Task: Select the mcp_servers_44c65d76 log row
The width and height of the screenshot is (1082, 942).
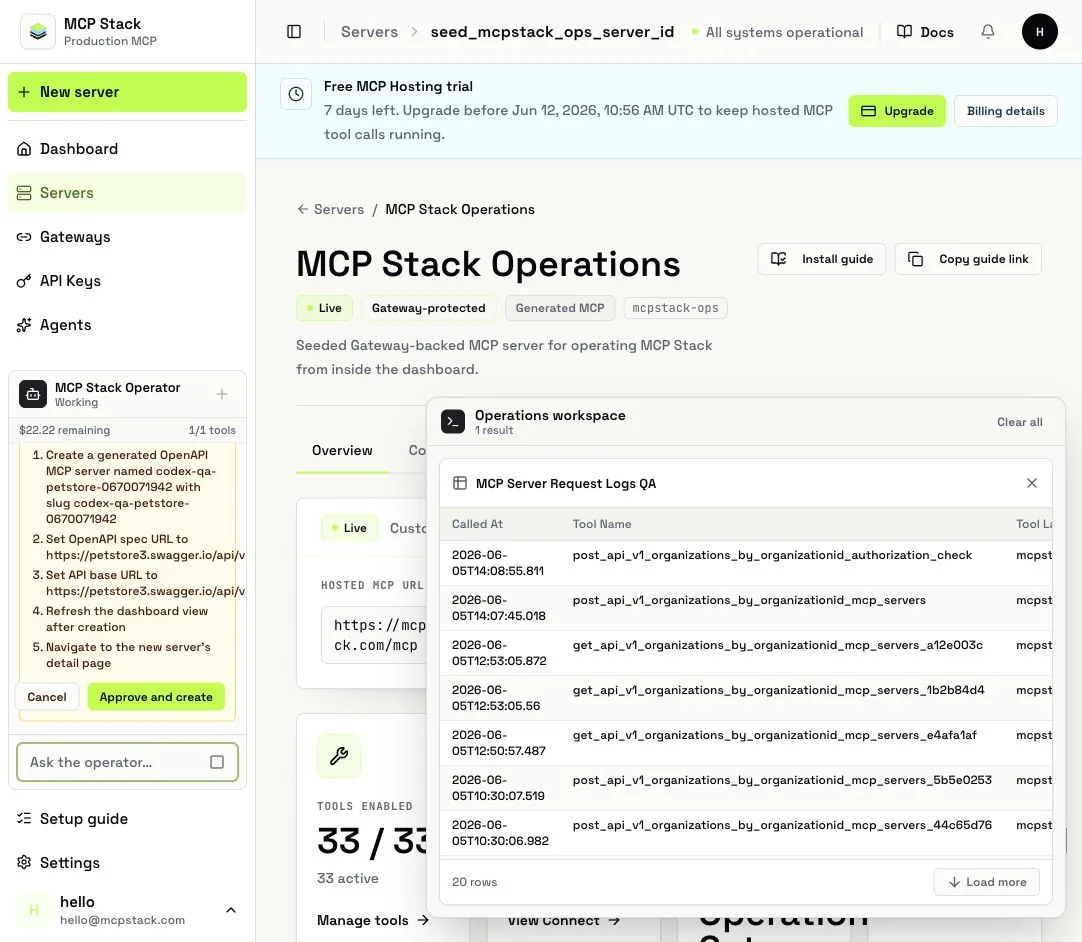Action: (x=746, y=833)
